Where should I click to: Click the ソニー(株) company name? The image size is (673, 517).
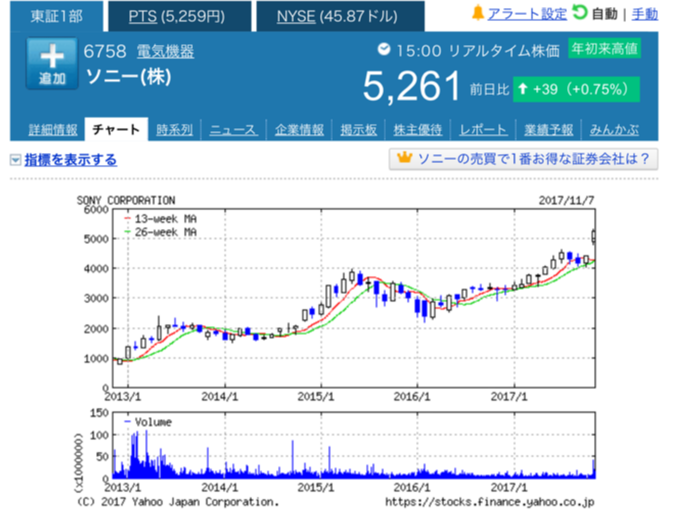tap(129, 77)
